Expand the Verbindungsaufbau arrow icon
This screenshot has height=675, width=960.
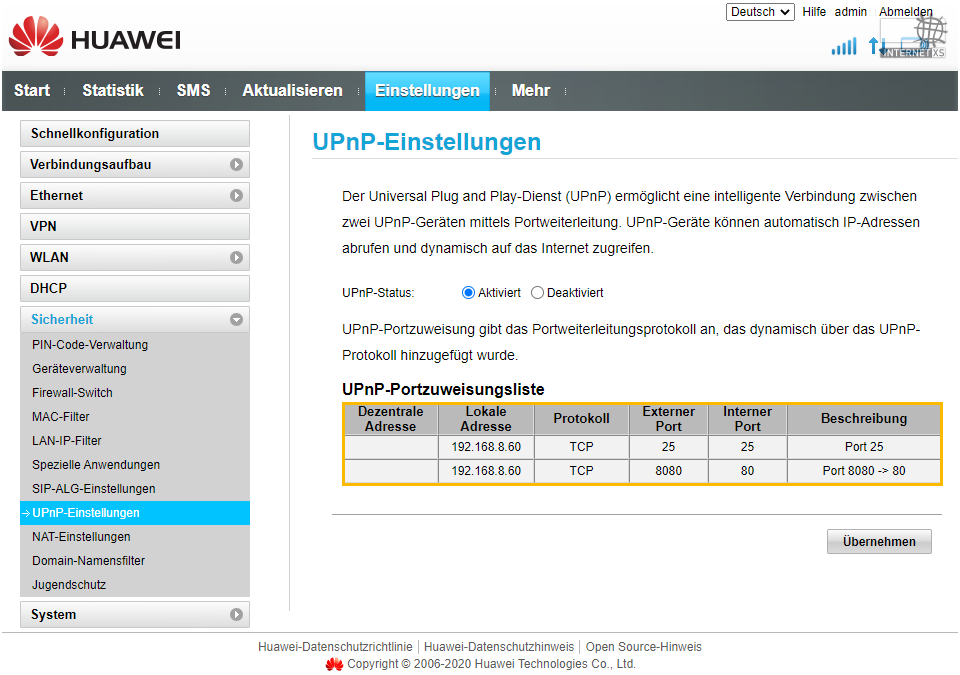click(236, 165)
